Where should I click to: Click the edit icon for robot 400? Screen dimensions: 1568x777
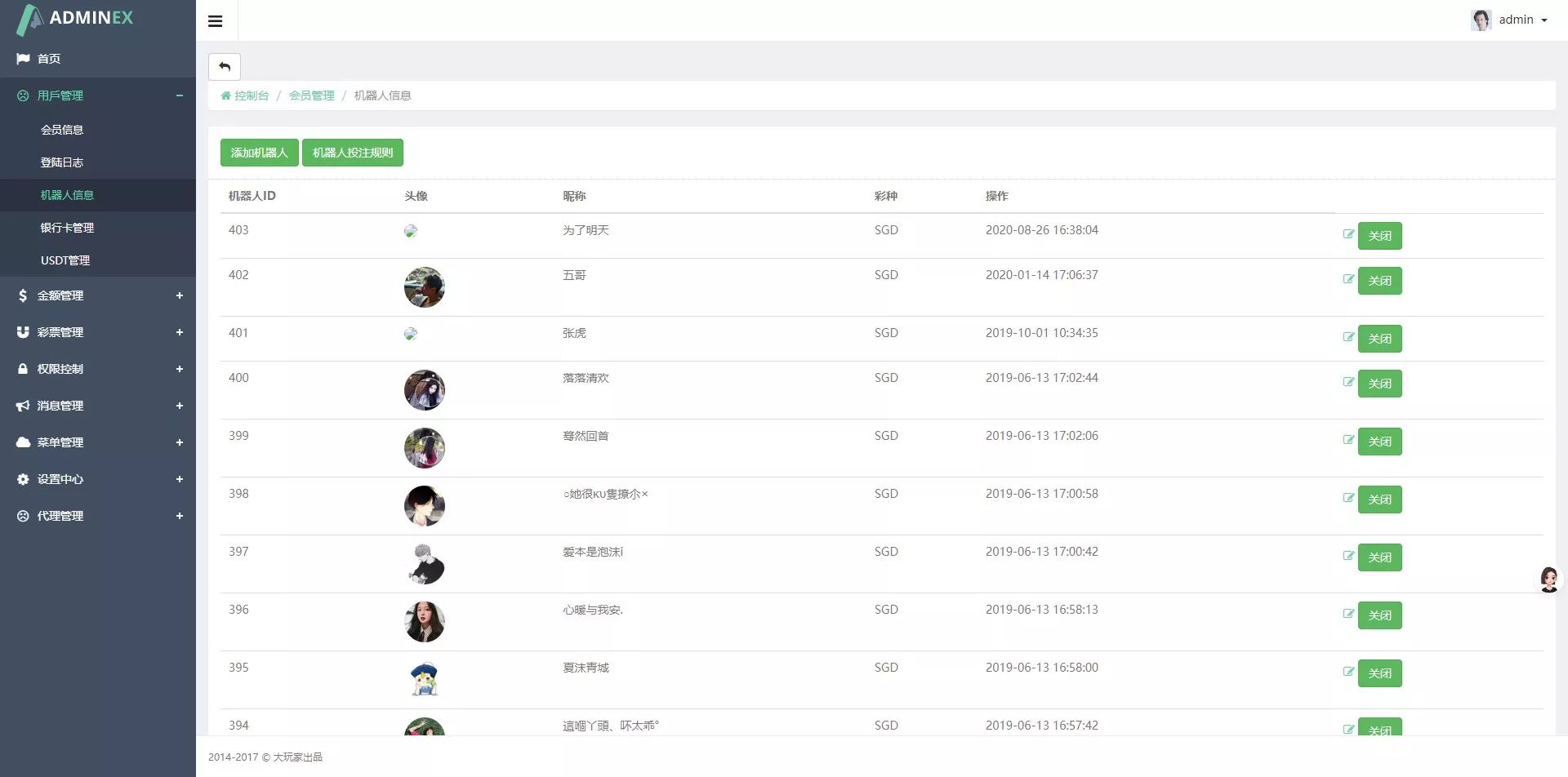pyautogui.click(x=1348, y=382)
